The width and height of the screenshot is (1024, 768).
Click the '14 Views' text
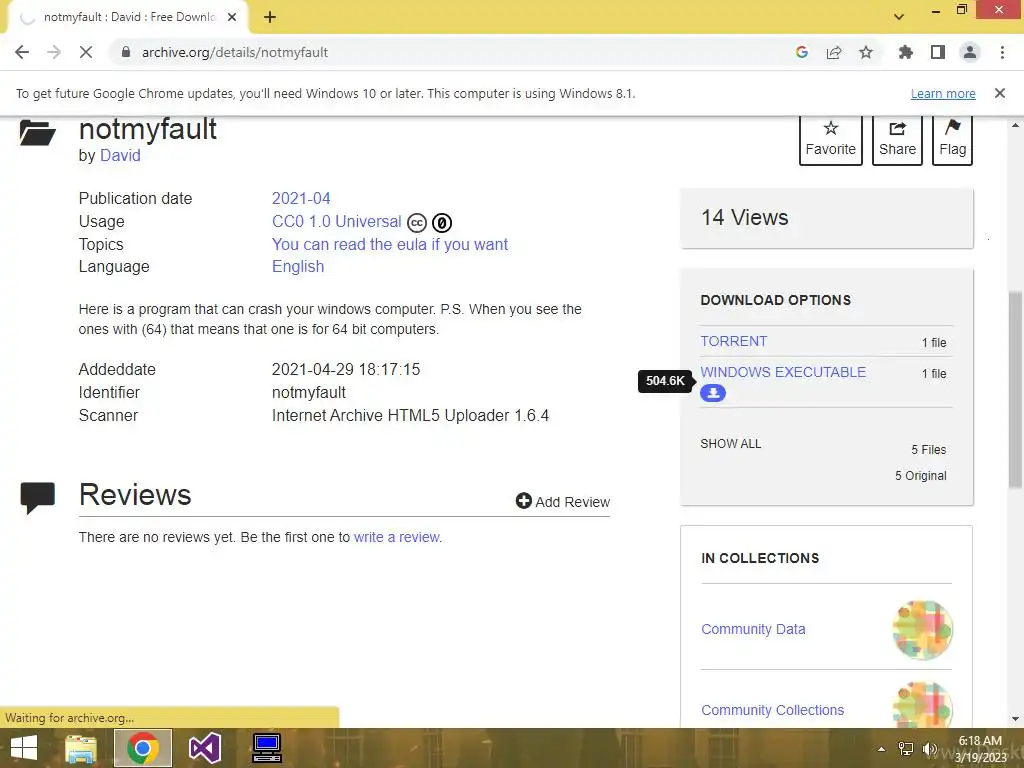[744, 217]
